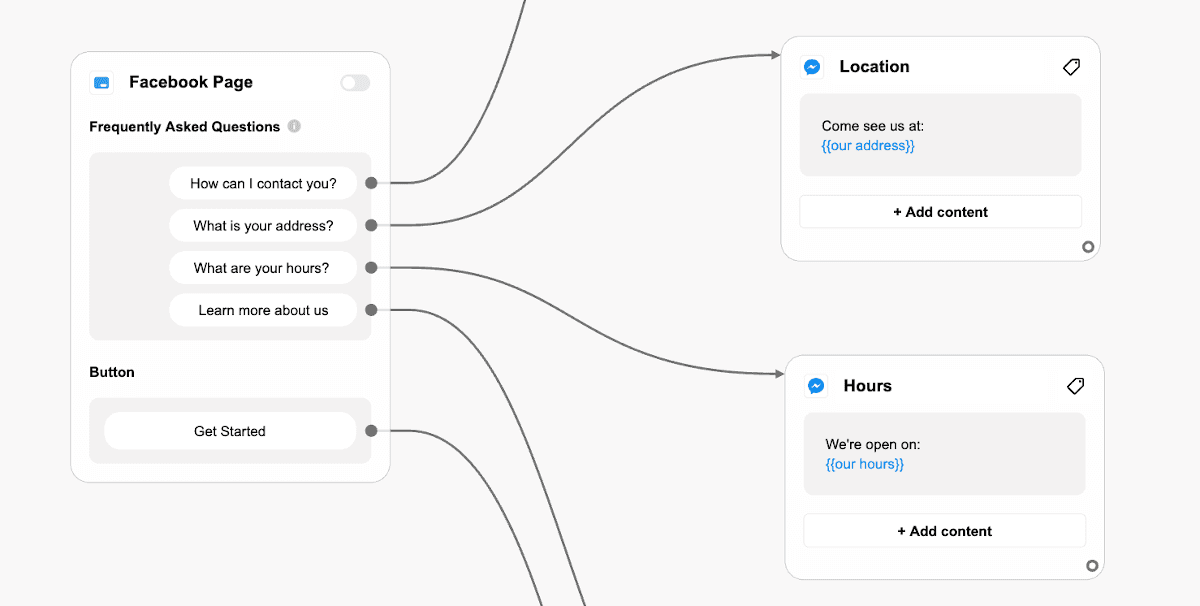Open the tag icon on Location card

1071,67
